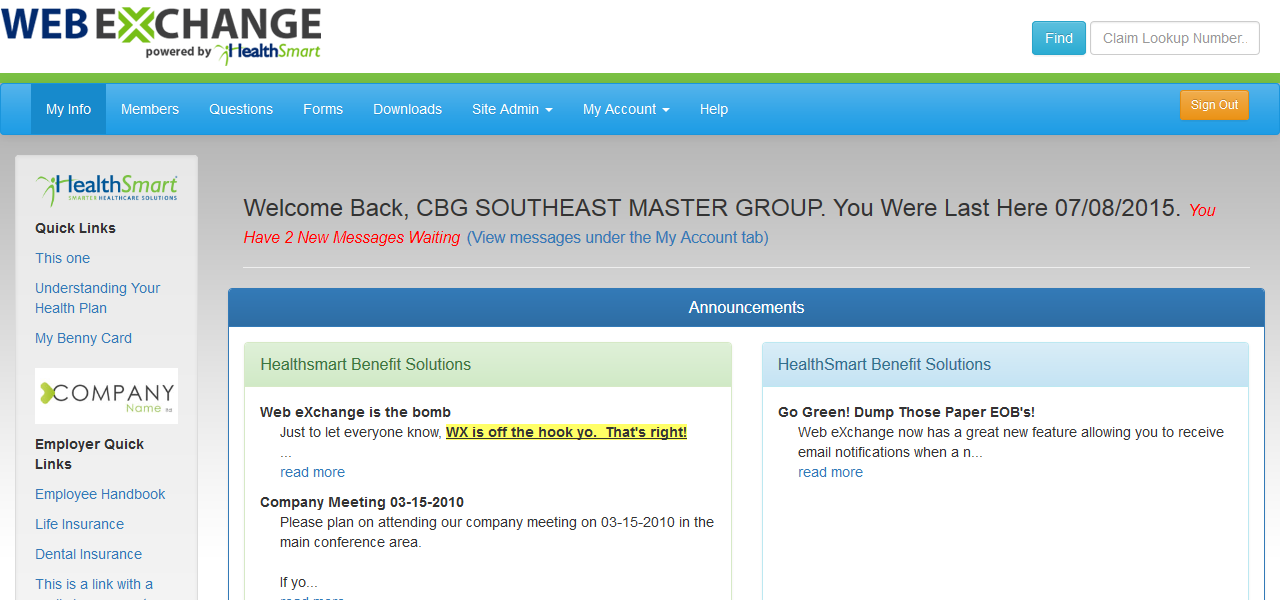Click the 'Quick Links' heading

[x=75, y=228]
